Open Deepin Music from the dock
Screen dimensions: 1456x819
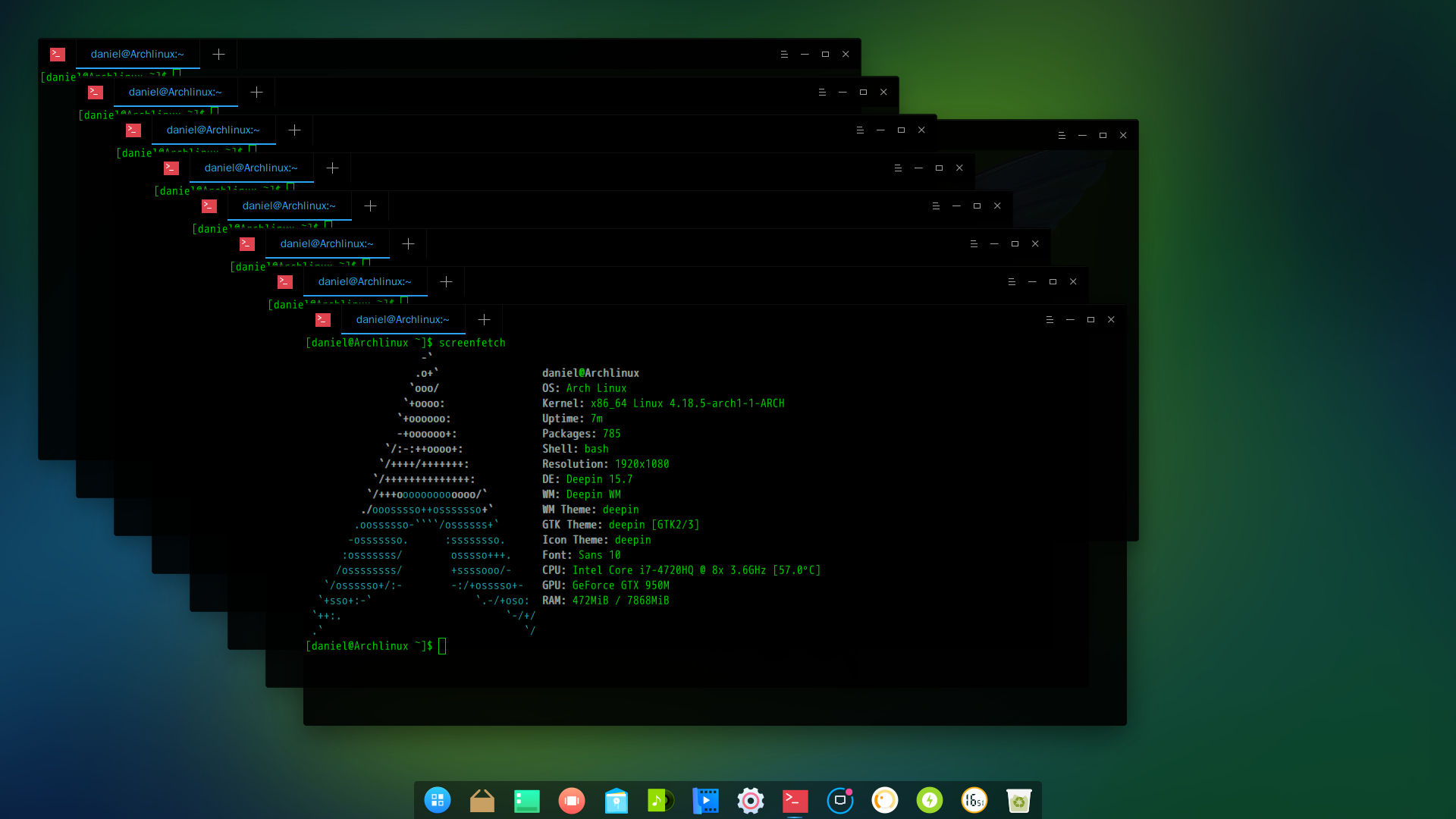[661, 800]
